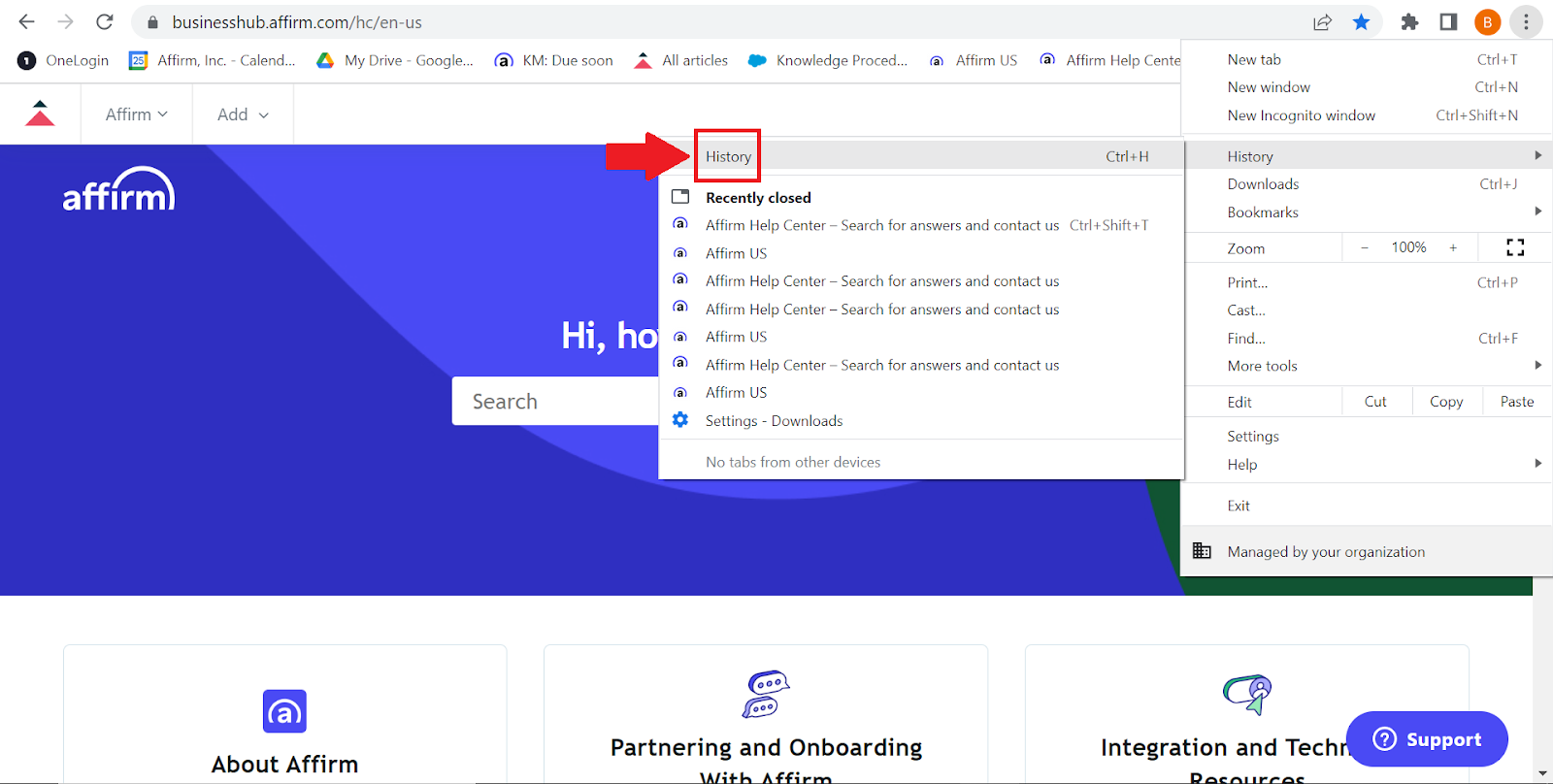The height and width of the screenshot is (784, 1553).
Task: Select New tab from the Chrome menu
Action: click(1367, 59)
